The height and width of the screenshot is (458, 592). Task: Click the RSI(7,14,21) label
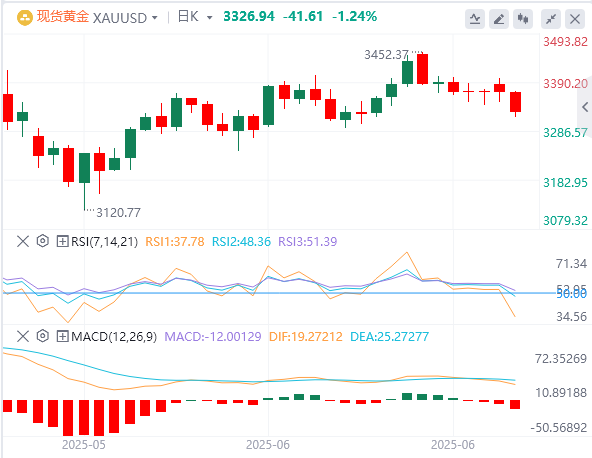(x=105, y=242)
